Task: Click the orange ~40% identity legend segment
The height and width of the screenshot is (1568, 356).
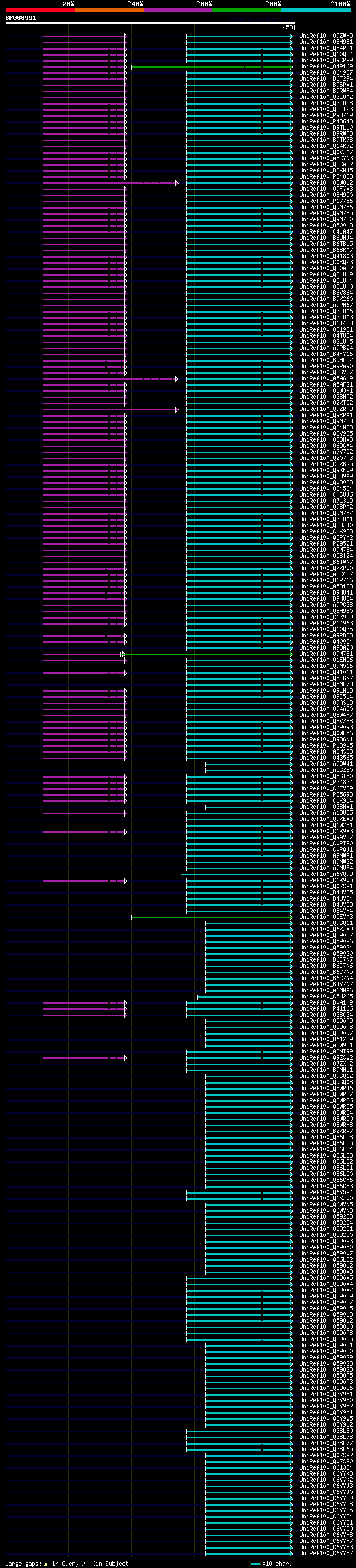Action: pos(110,11)
